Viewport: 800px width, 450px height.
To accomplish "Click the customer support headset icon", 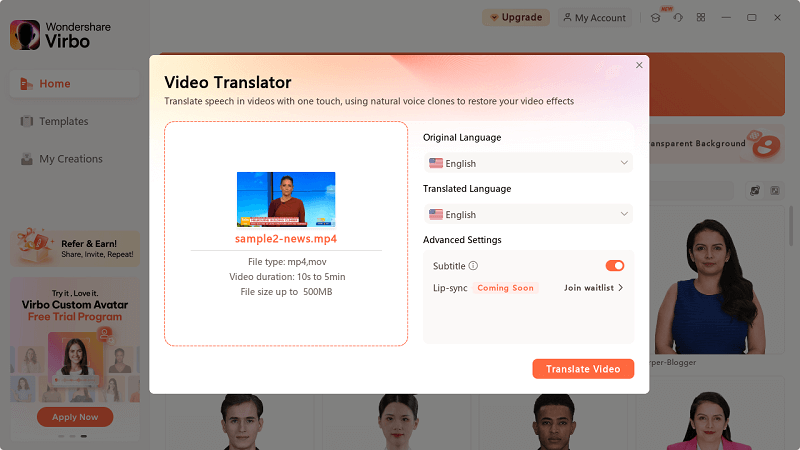I will (x=678, y=18).
